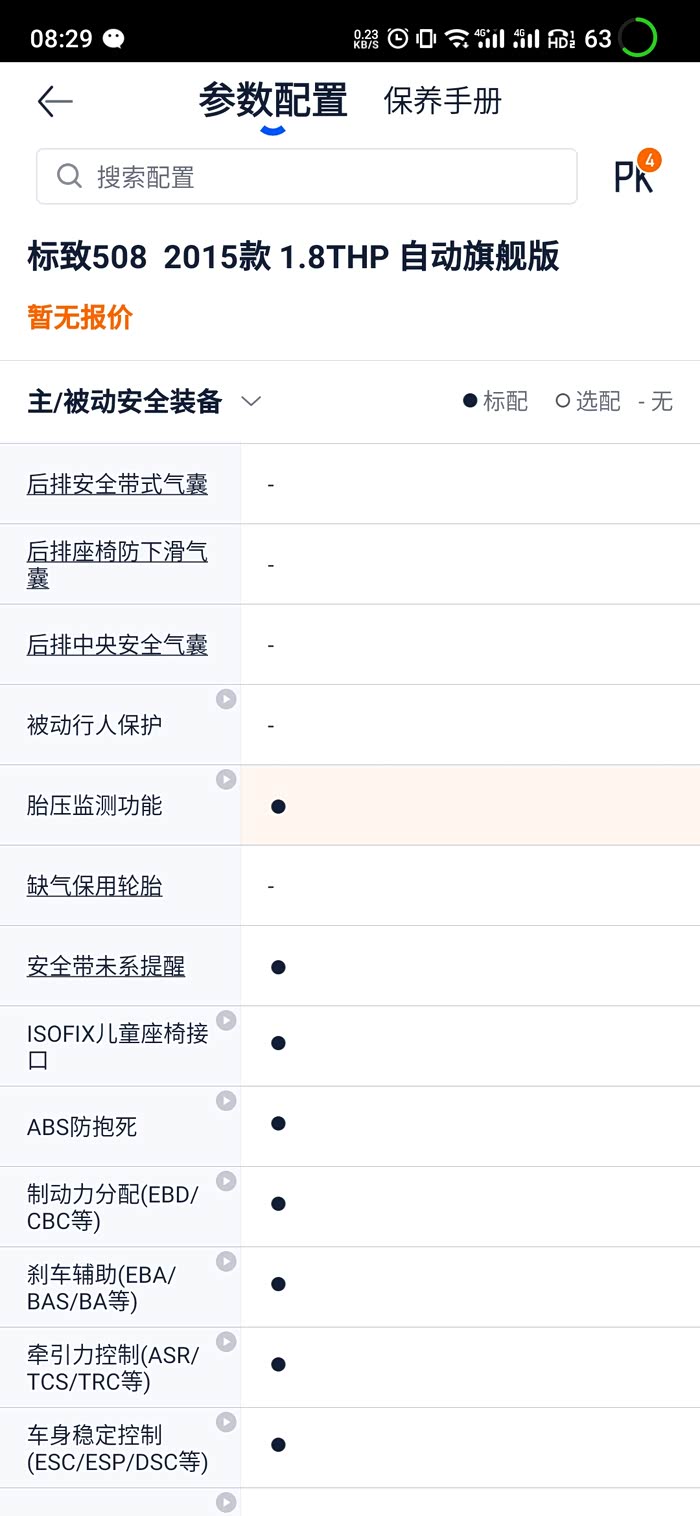Open the 后排安全带式气囊 explanation link
The height and width of the screenshot is (1516, 700).
pos(117,485)
